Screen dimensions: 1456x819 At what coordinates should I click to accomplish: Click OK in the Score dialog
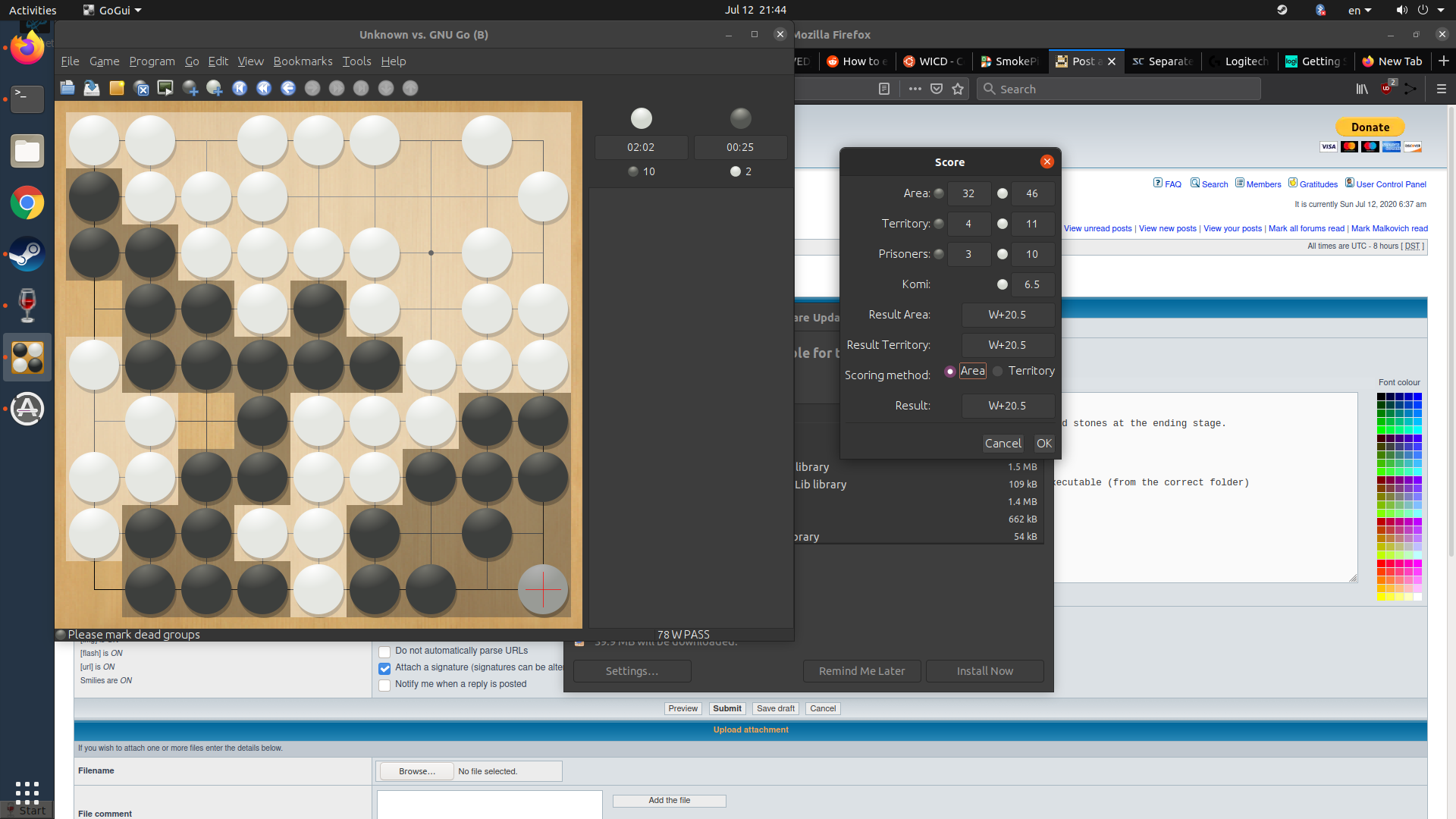coord(1044,444)
